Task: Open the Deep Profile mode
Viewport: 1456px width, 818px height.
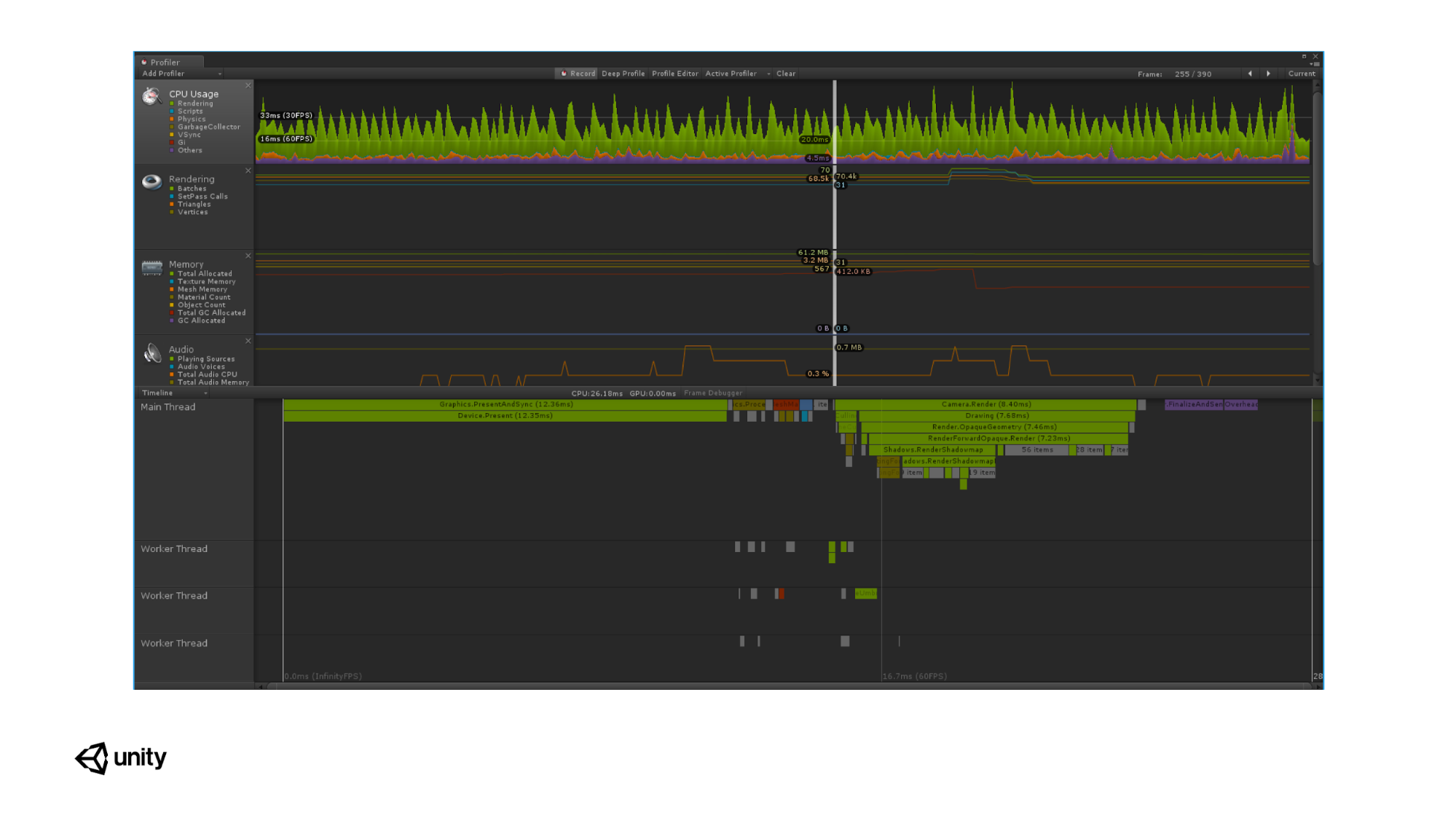Action: pyautogui.click(x=623, y=73)
